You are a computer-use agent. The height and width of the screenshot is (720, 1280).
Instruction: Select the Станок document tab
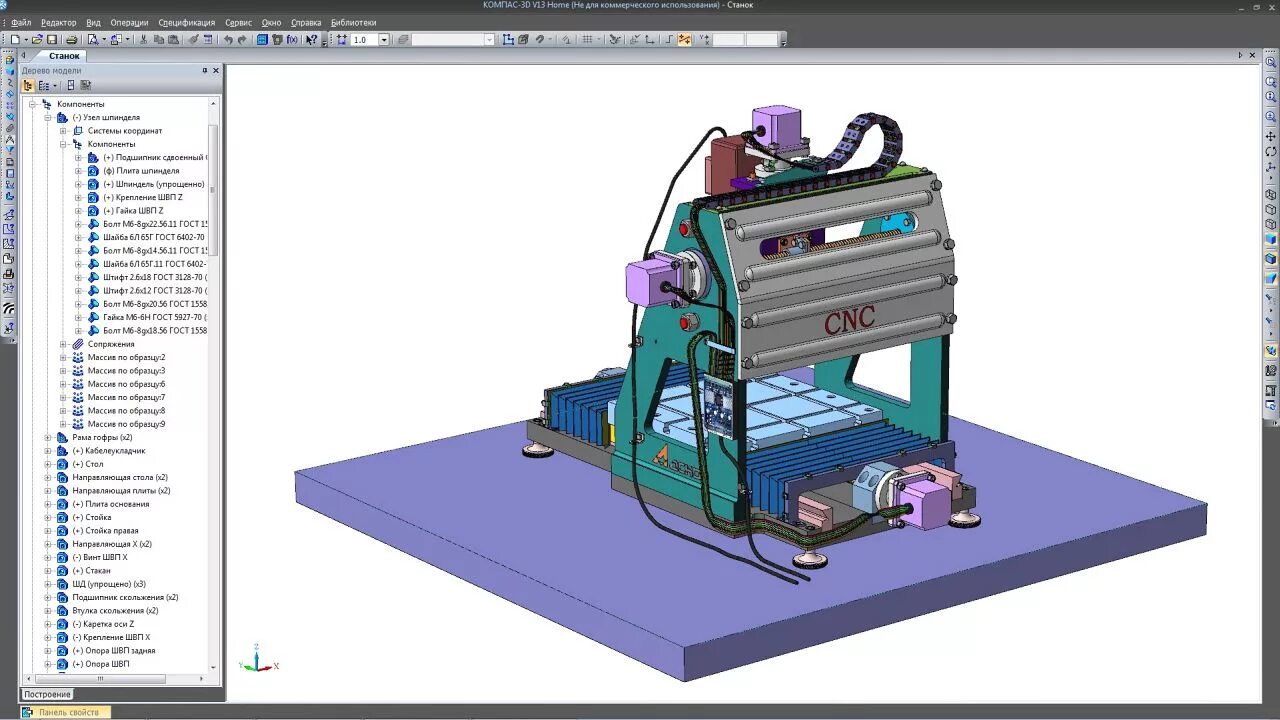point(64,56)
